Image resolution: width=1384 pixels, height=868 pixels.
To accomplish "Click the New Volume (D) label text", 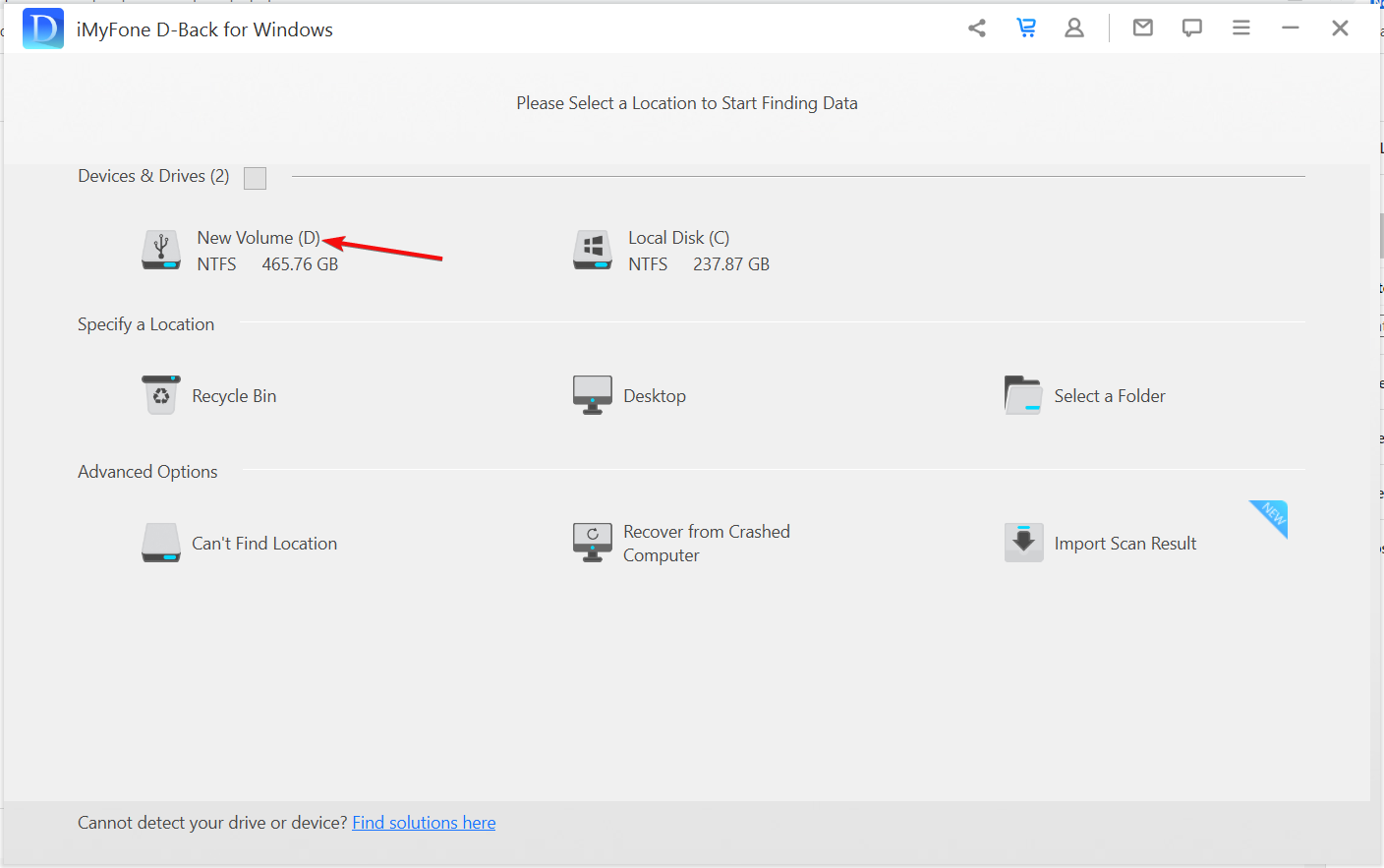I will tap(258, 238).
